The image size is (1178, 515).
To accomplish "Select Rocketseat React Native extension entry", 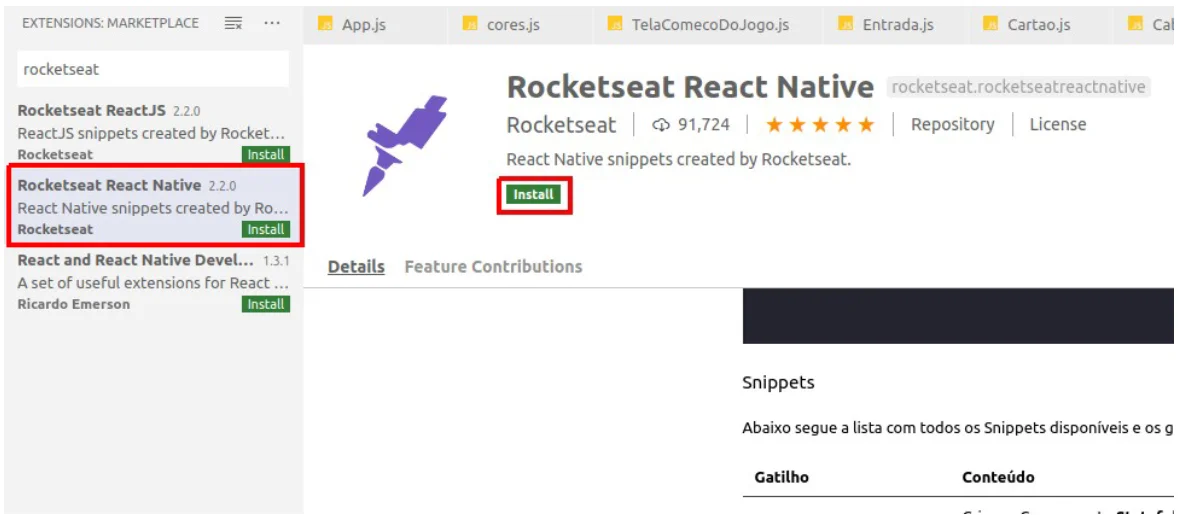I will tap(153, 206).
